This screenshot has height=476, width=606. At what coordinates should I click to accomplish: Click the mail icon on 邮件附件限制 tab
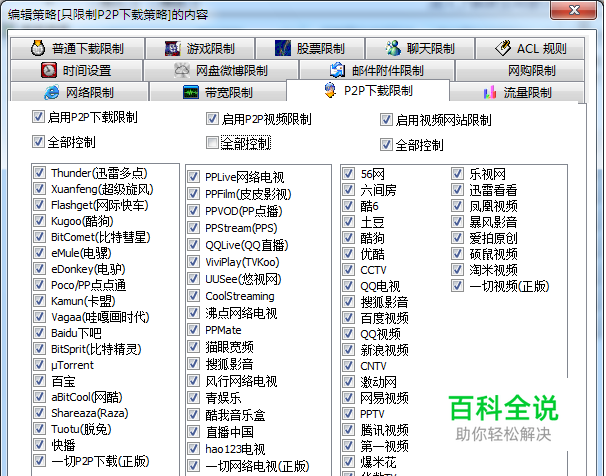click(x=337, y=70)
